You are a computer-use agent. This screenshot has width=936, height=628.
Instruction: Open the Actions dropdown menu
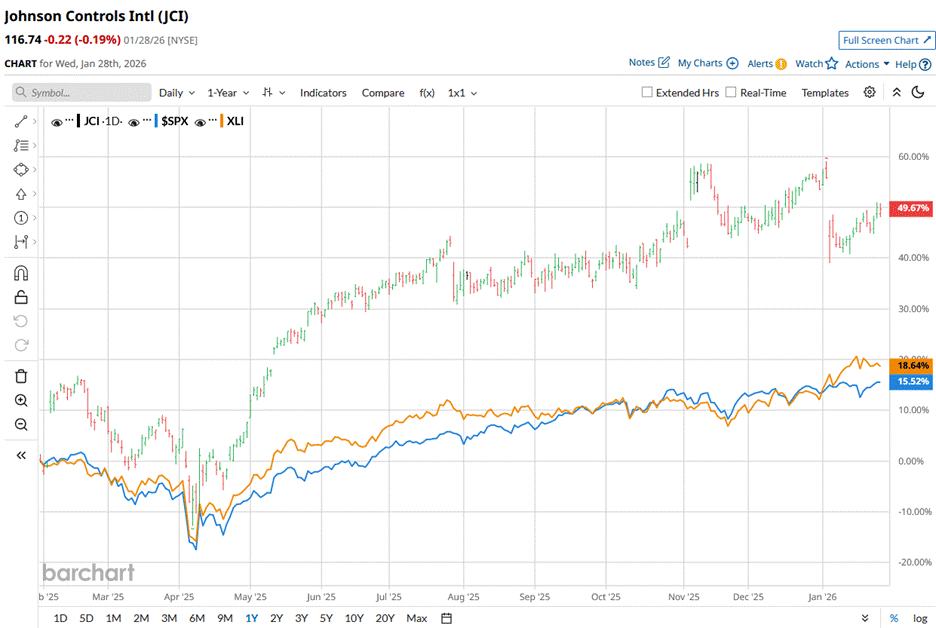867,64
